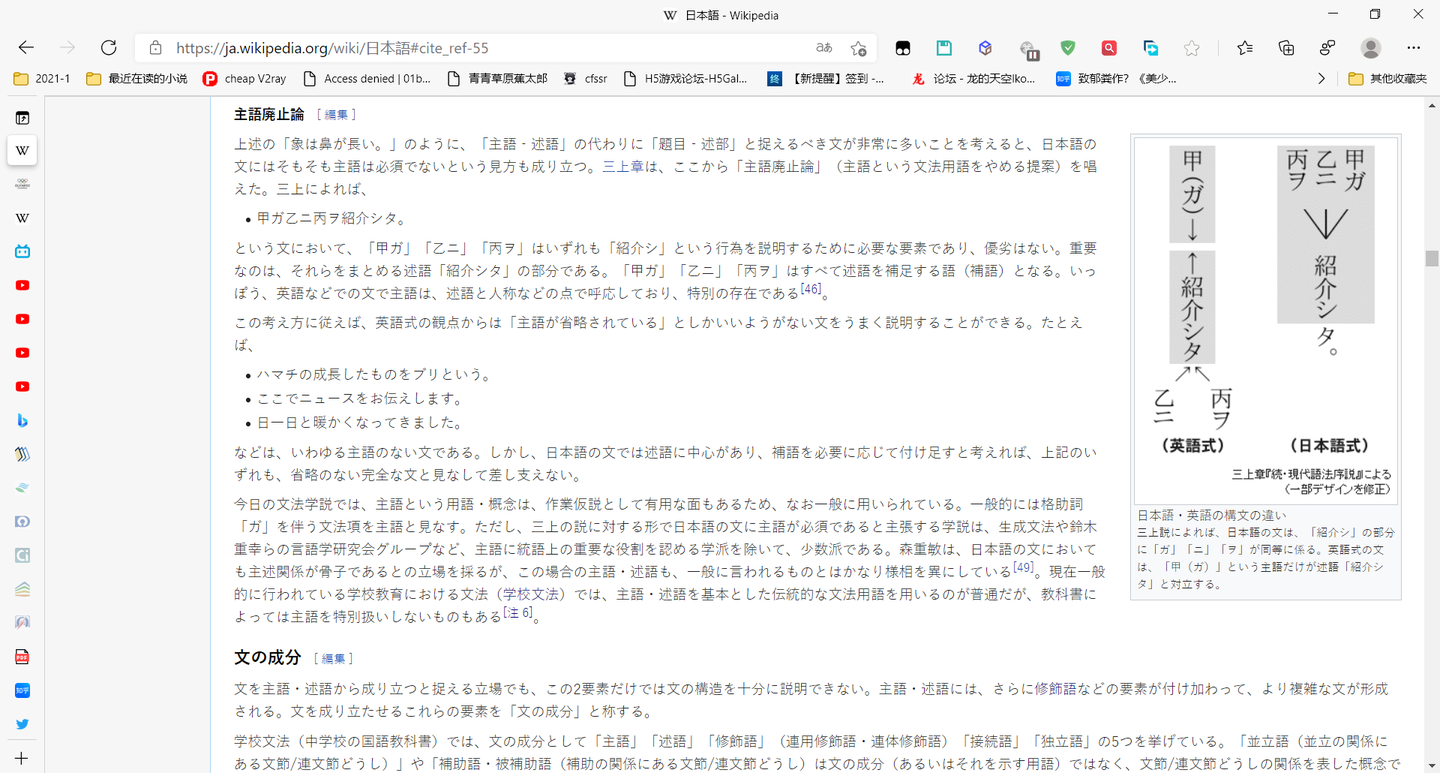The image size is (1440, 773).
Task: Open the 致郁粪作? bookmark
Action: pyautogui.click(x=1116, y=78)
